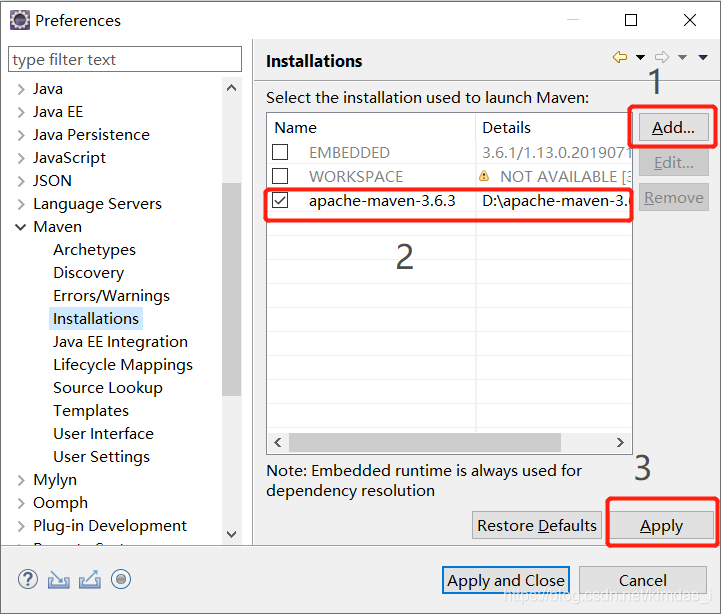The image size is (721, 614).
Task: Click the table horizontal scrollbar thumb
Action: click(425, 442)
